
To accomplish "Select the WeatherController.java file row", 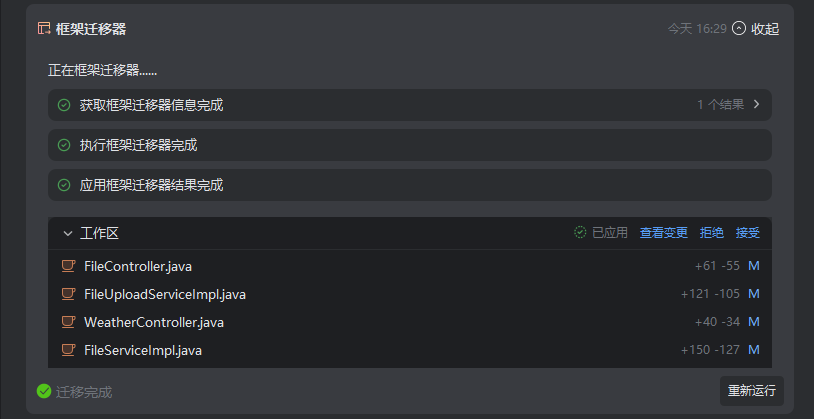I will 154,322.
